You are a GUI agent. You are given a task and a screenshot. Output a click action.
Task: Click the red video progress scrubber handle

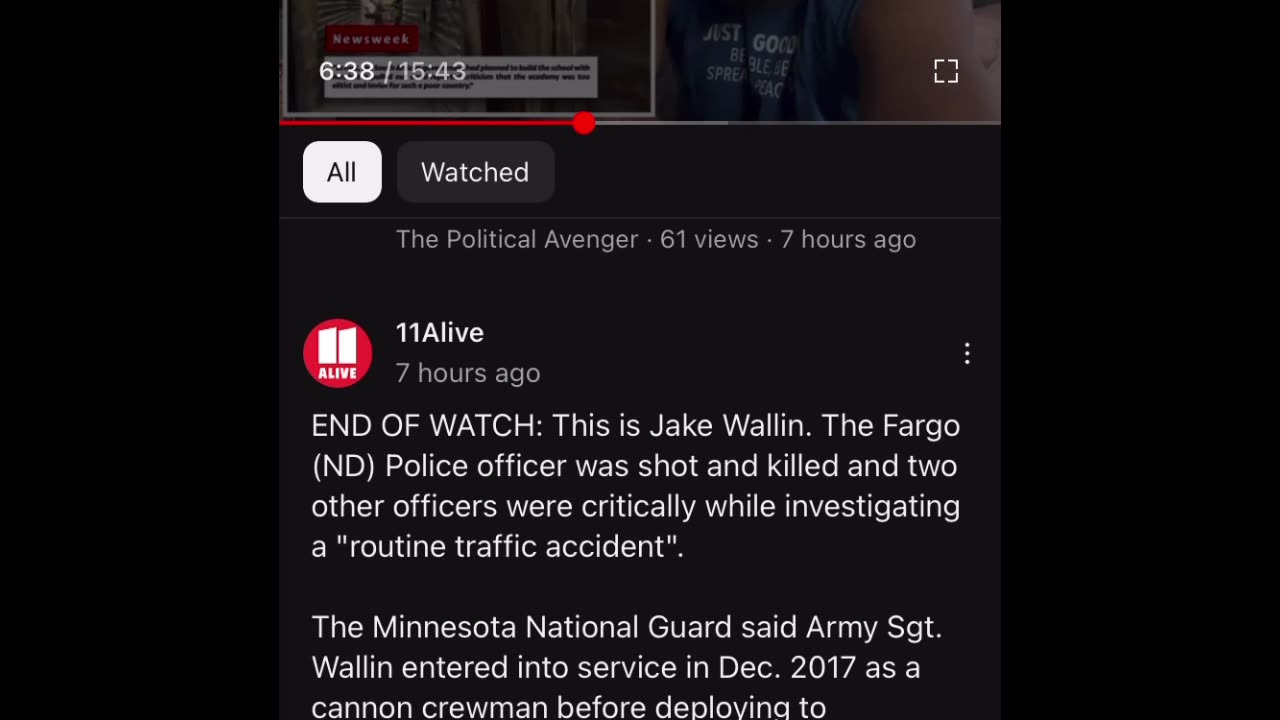tap(584, 123)
